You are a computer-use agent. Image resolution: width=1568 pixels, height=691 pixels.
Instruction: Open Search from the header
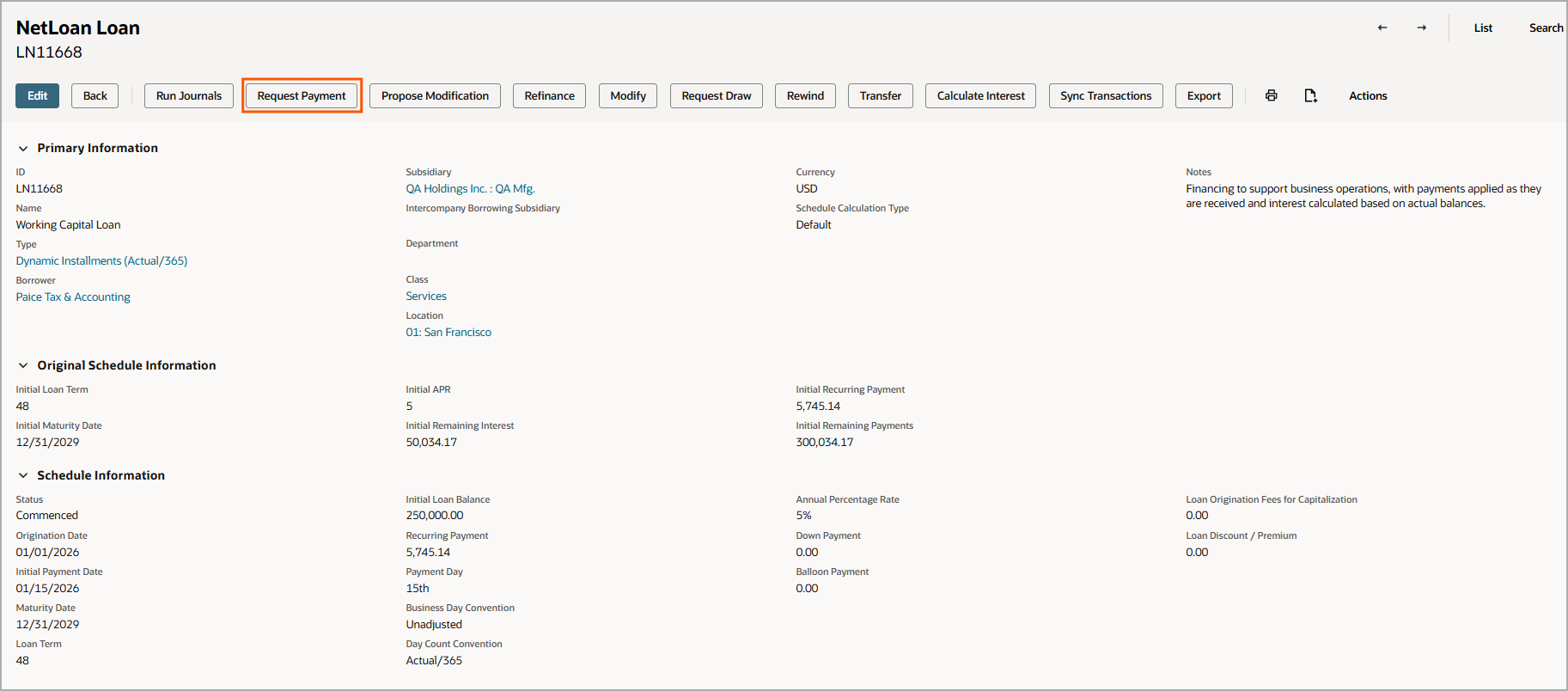(1545, 28)
